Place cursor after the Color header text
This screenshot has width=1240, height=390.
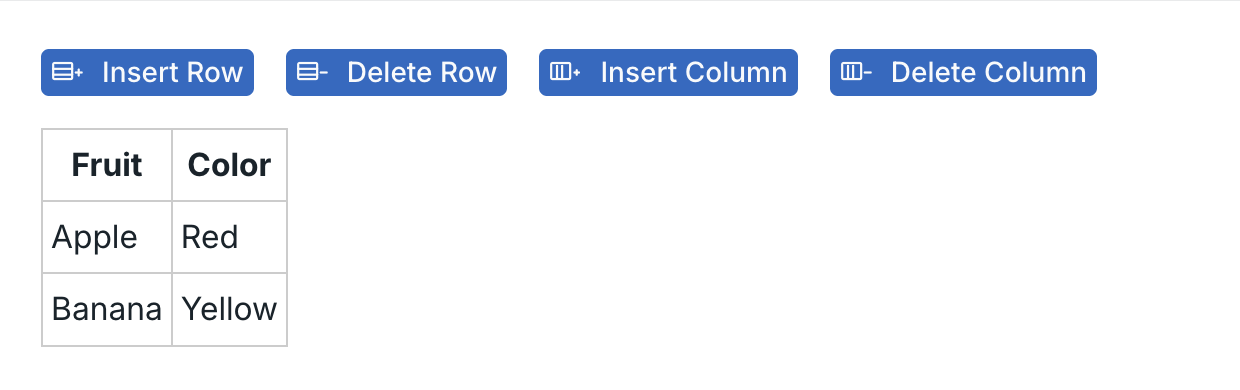point(271,165)
